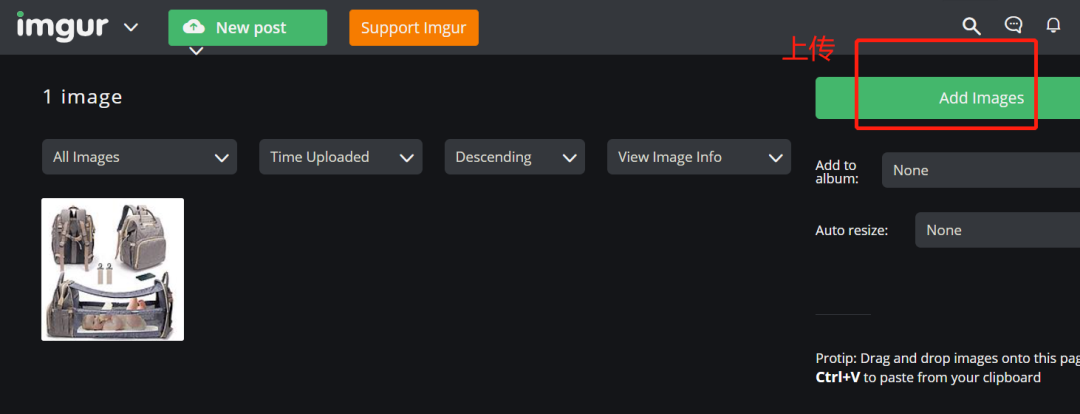The height and width of the screenshot is (414, 1080).
Task: Click the Protip drag and drop text
Action: (x=948, y=368)
